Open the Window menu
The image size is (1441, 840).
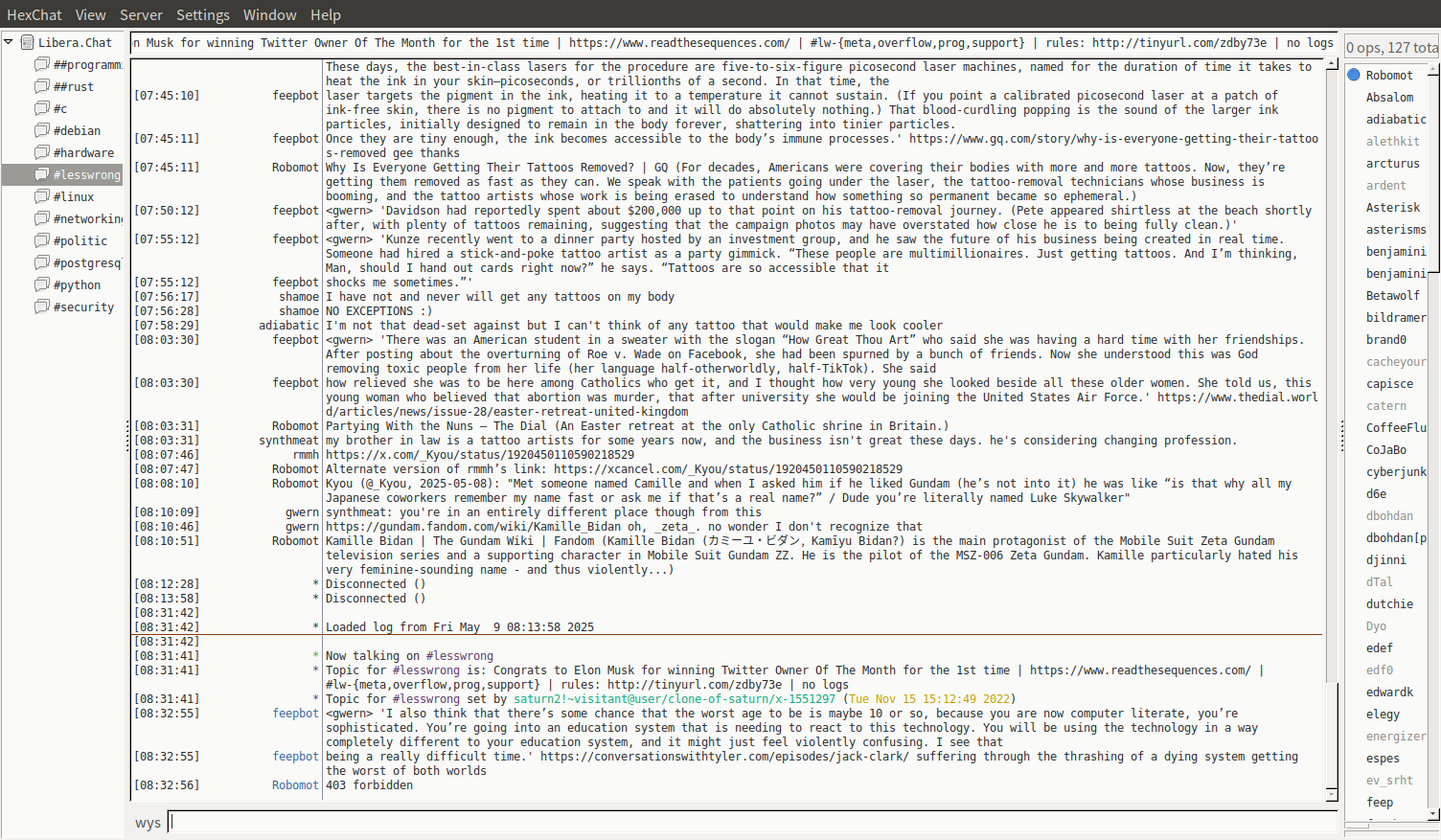(269, 14)
